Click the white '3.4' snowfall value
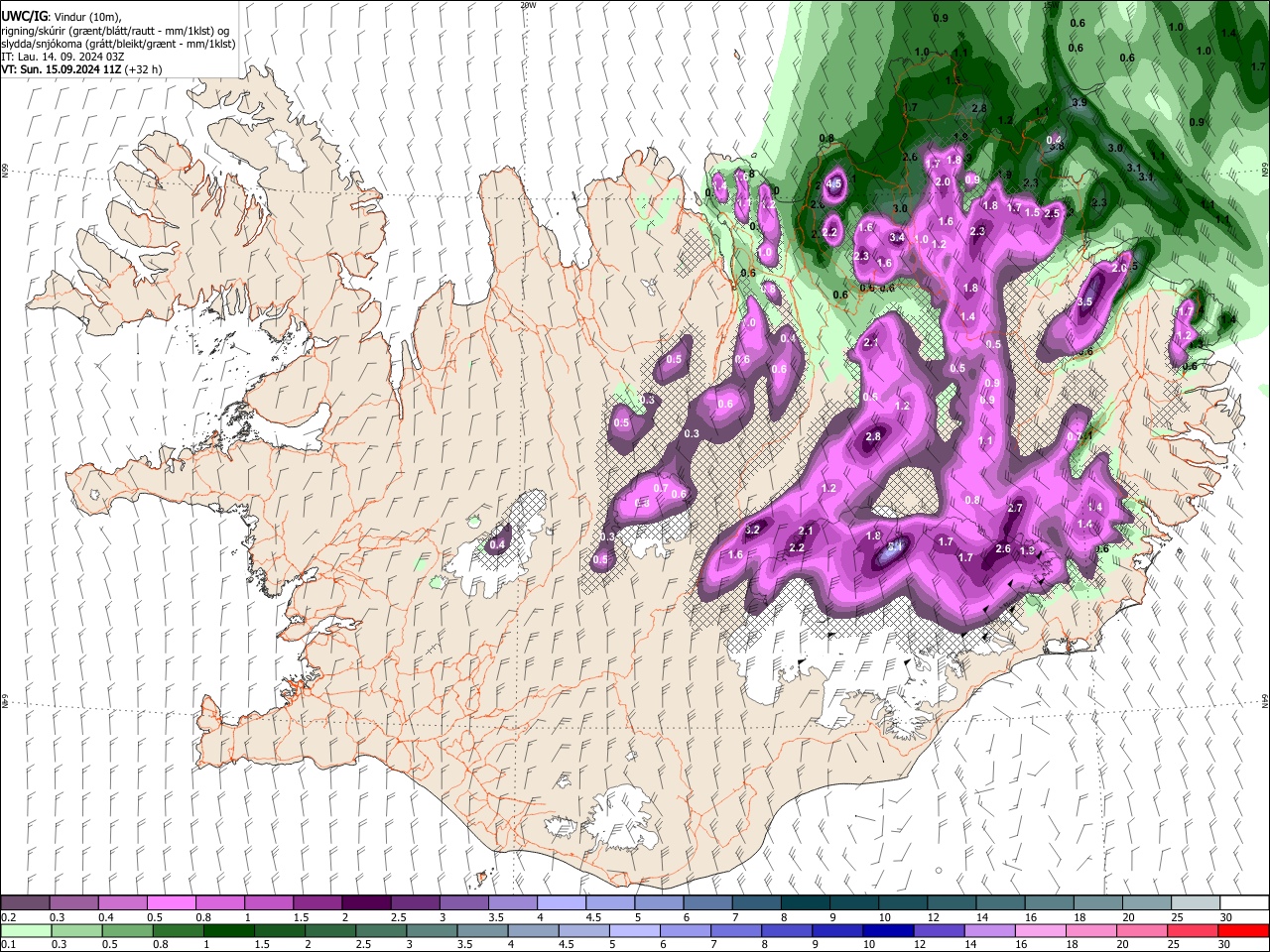This screenshot has width=1270, height=952. pos(897,237)
